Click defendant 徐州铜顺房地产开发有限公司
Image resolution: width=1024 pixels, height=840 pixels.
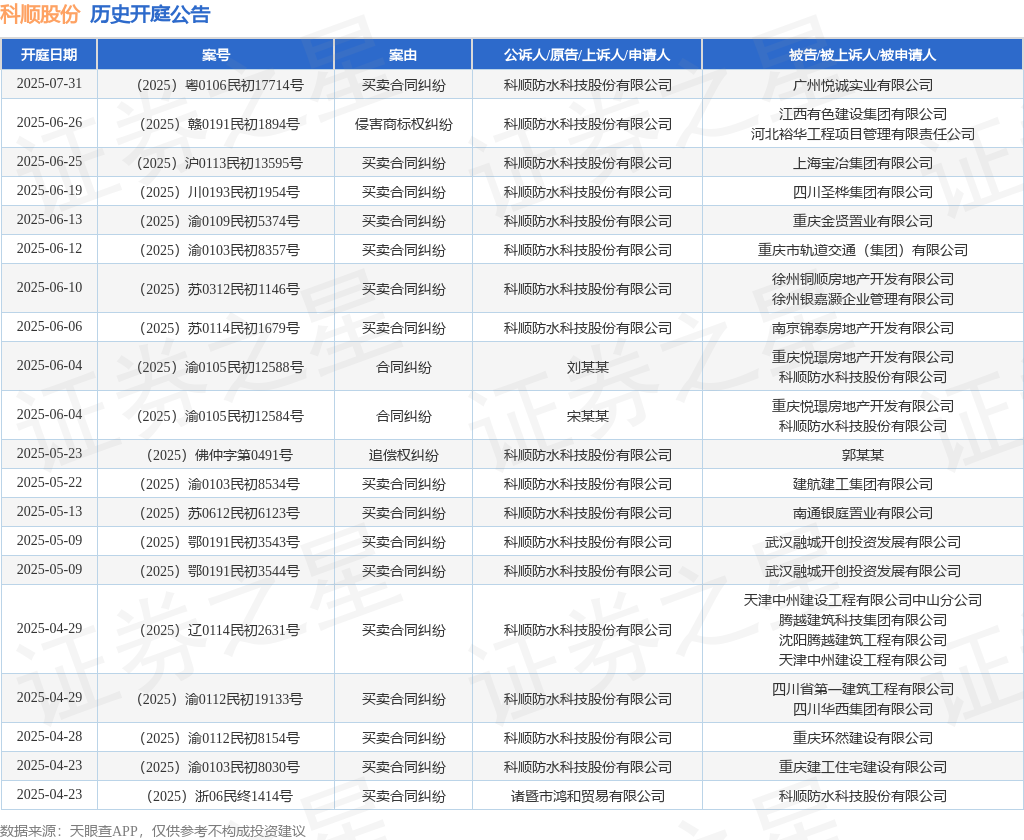(x=862, y=280)
